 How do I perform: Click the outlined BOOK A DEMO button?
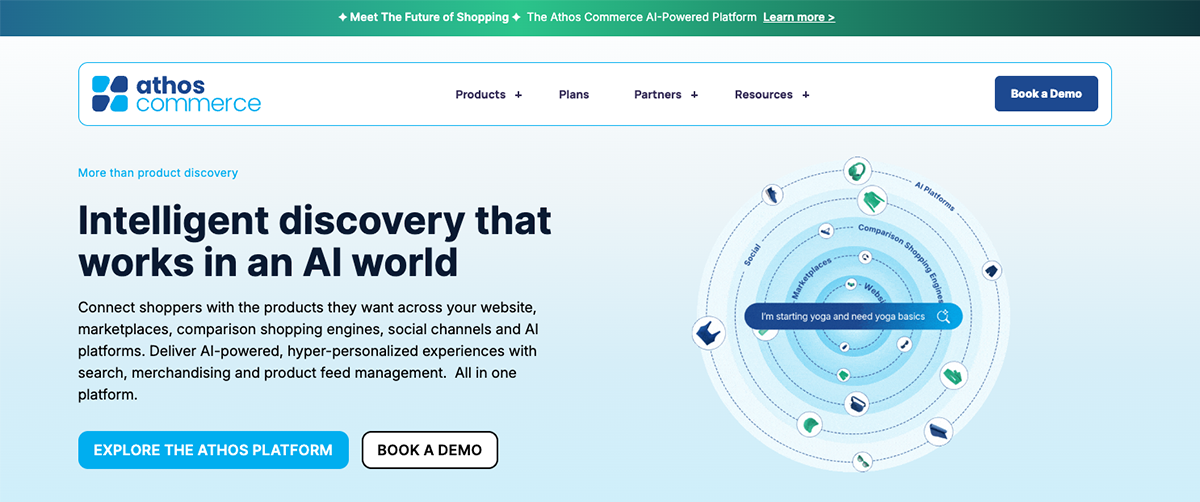pyautogui.click(x=430, y=450)
